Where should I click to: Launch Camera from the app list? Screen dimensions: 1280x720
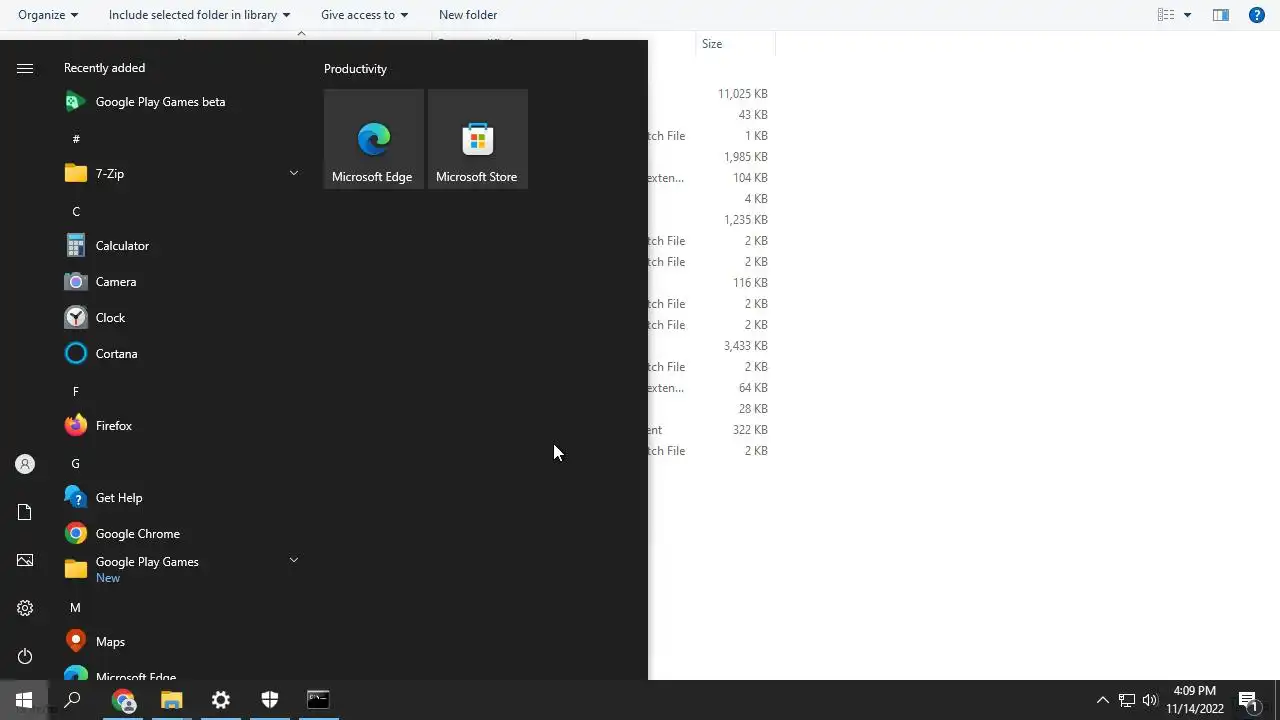pos(180,282)
